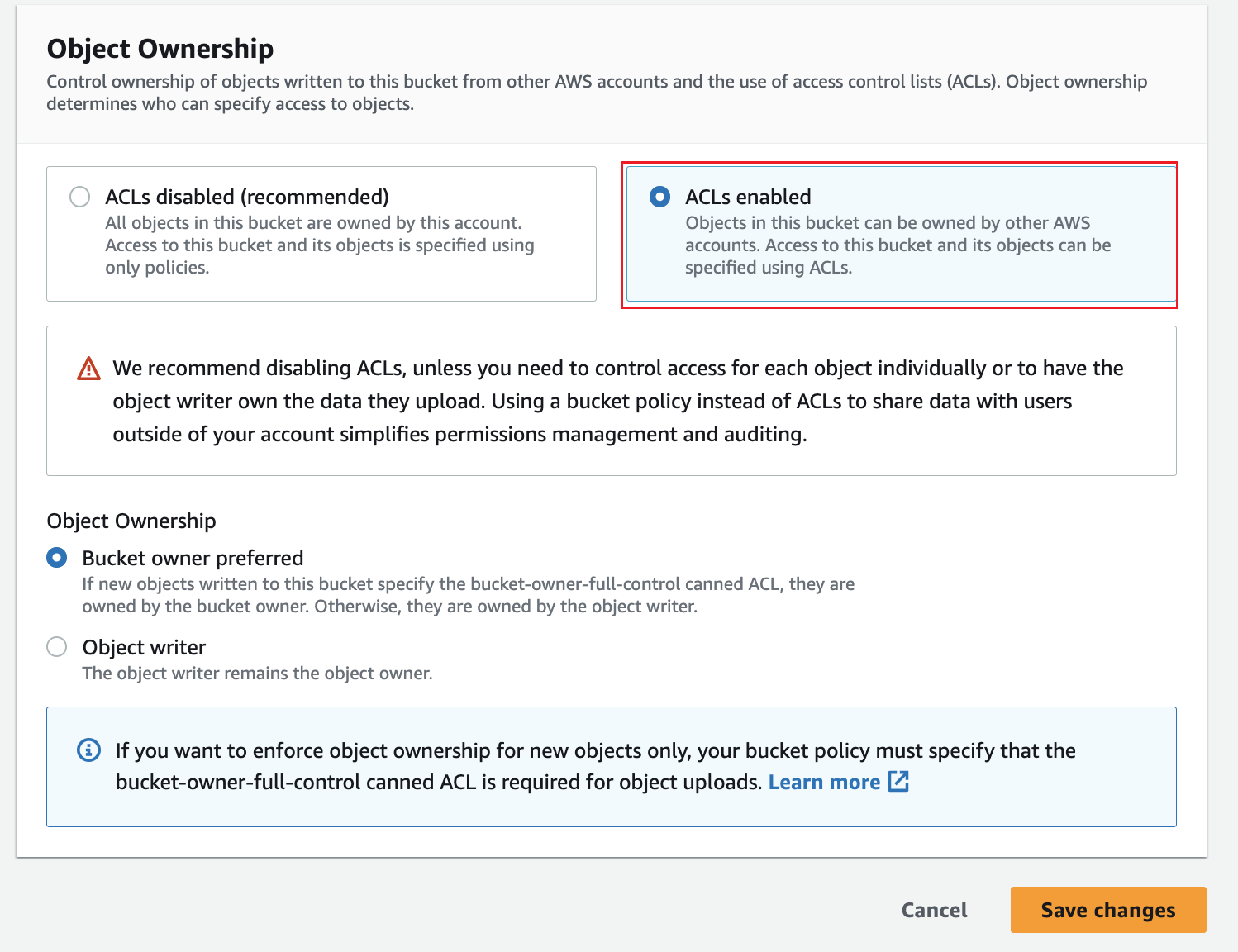Click the ACLs enabled option card description

[898, 245]
